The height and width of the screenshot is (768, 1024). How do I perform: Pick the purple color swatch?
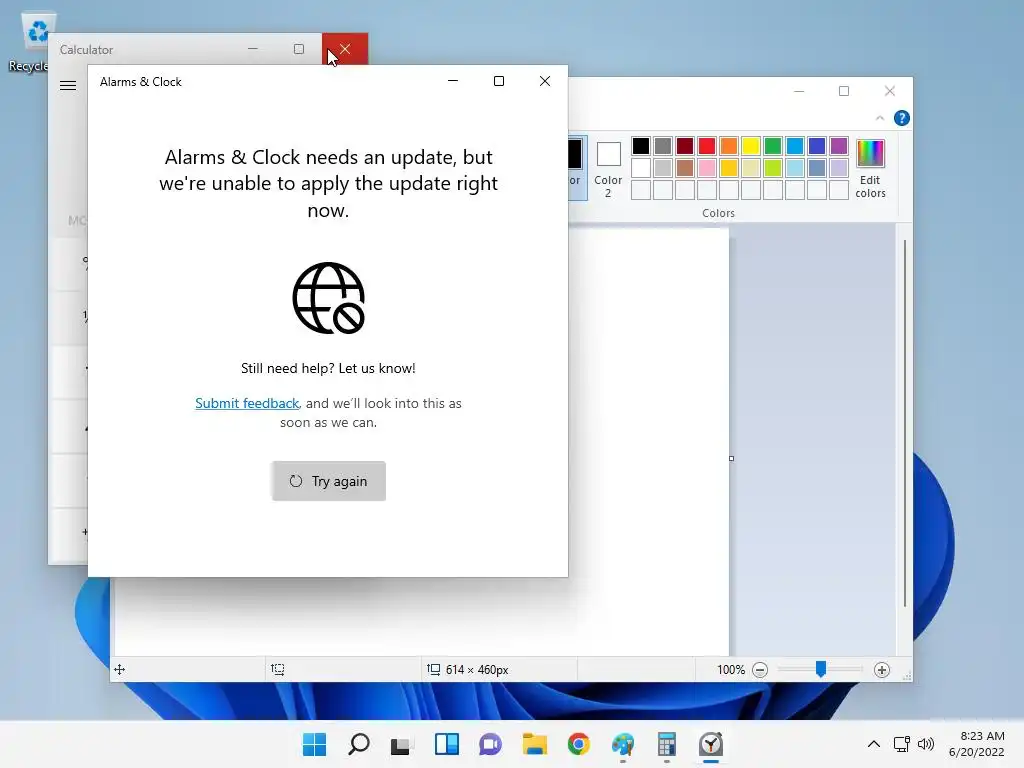(x=839, y=146)
